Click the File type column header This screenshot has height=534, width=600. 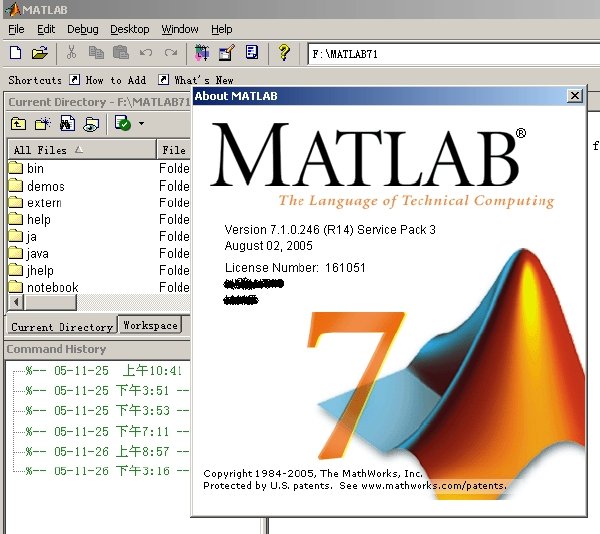(174, 150)
